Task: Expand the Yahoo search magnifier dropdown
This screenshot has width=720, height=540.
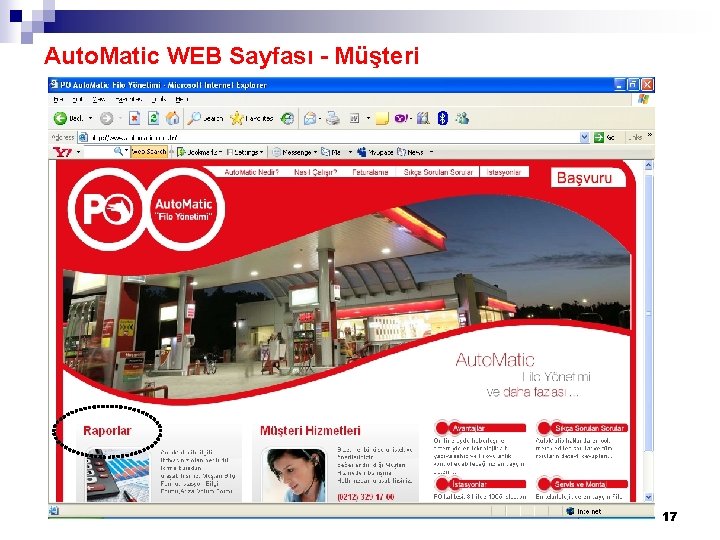Action: (126, 151)
